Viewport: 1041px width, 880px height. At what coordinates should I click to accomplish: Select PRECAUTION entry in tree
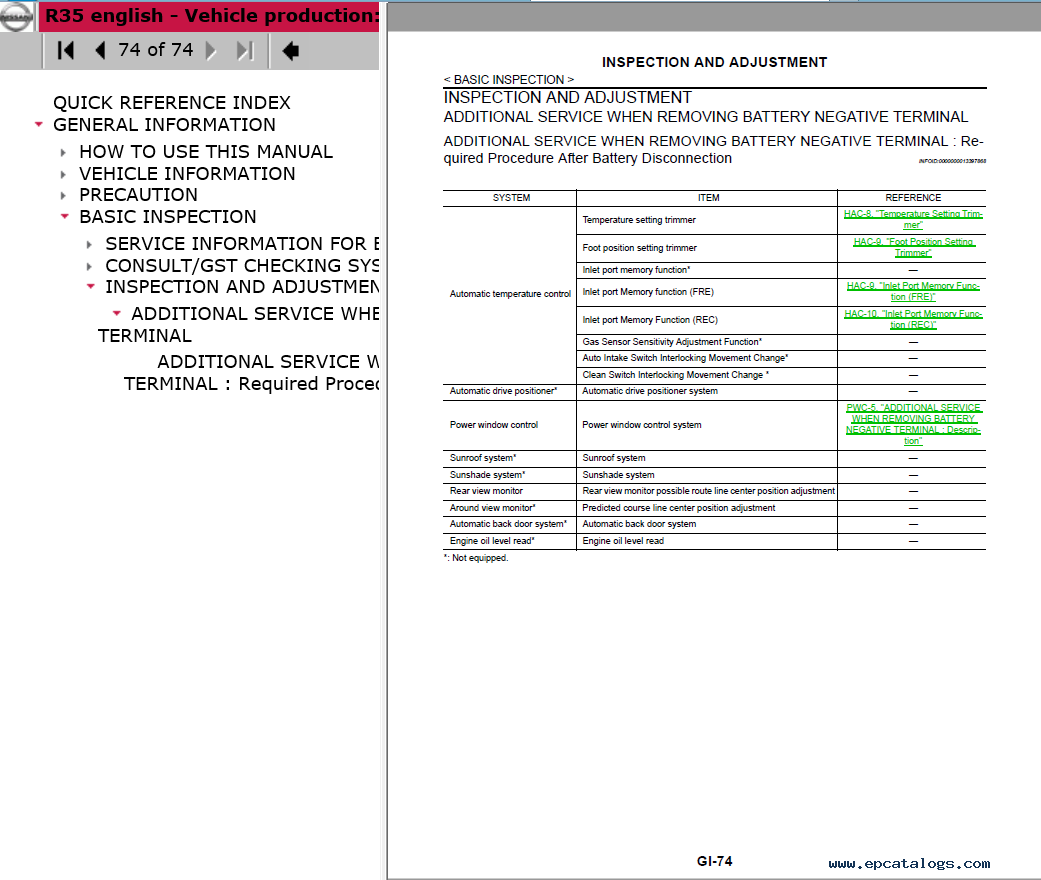point(138,195)
